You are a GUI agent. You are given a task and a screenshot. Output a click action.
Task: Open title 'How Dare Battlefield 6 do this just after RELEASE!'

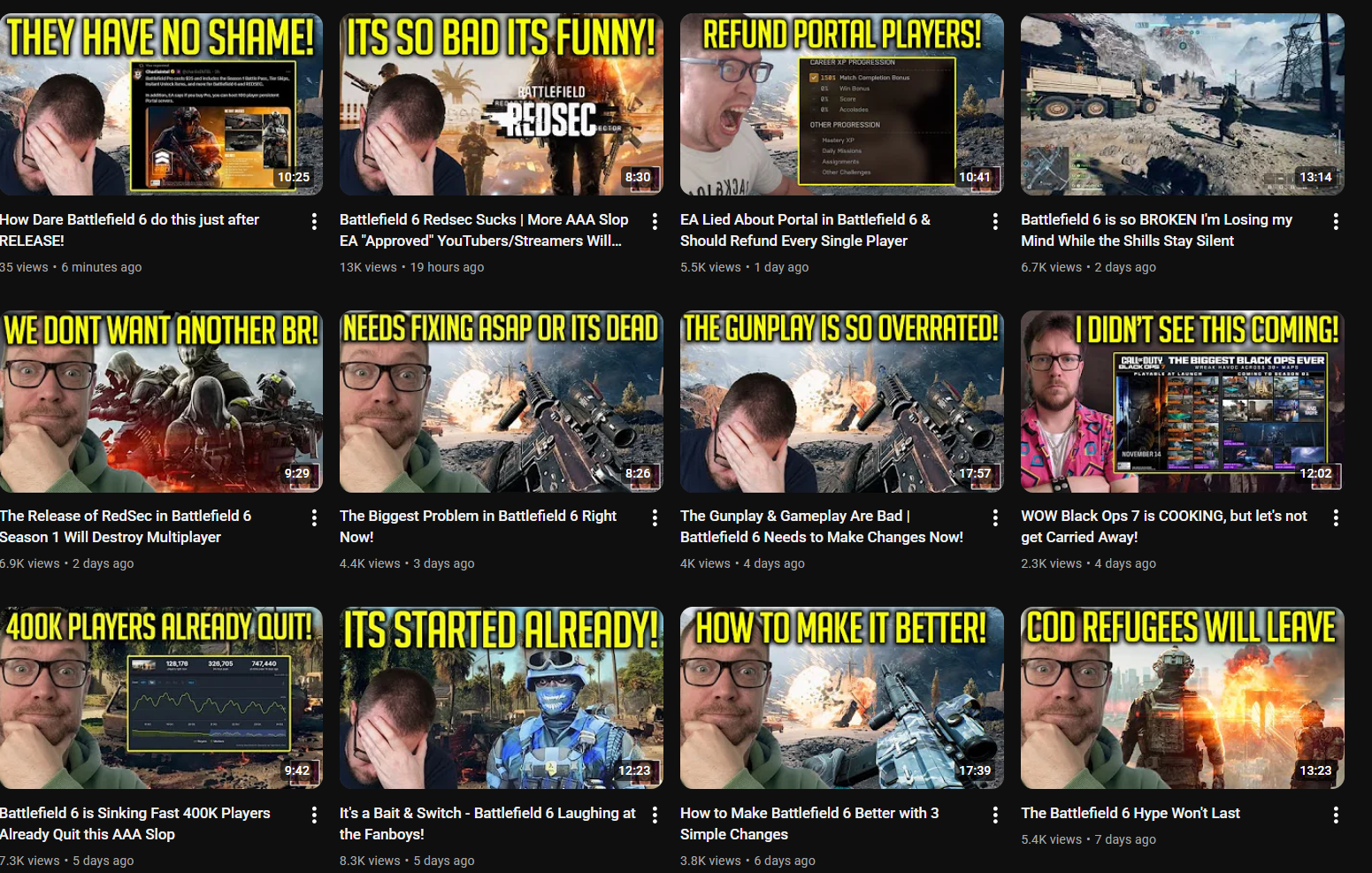(x=130, y=230)
